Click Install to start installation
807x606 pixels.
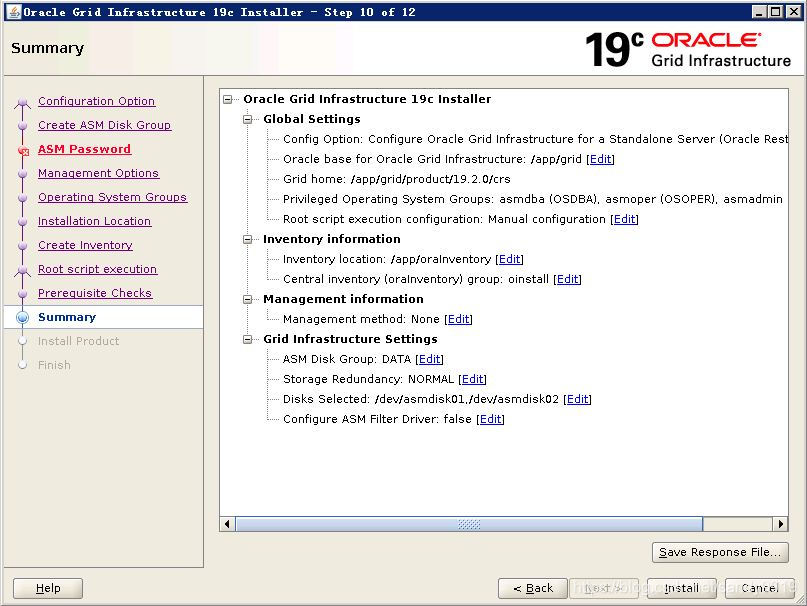pyautogui.click(x=682, y=588)
